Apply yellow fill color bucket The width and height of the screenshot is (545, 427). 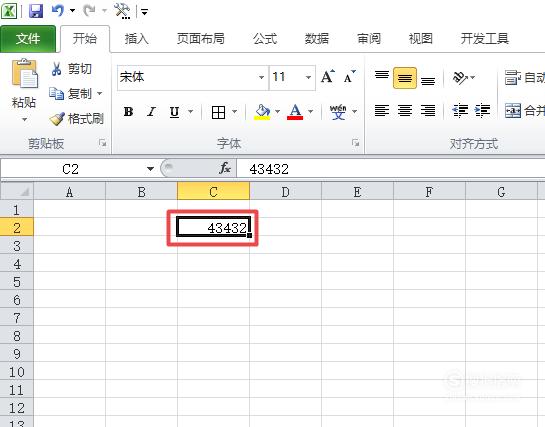[x=262, y=112]
